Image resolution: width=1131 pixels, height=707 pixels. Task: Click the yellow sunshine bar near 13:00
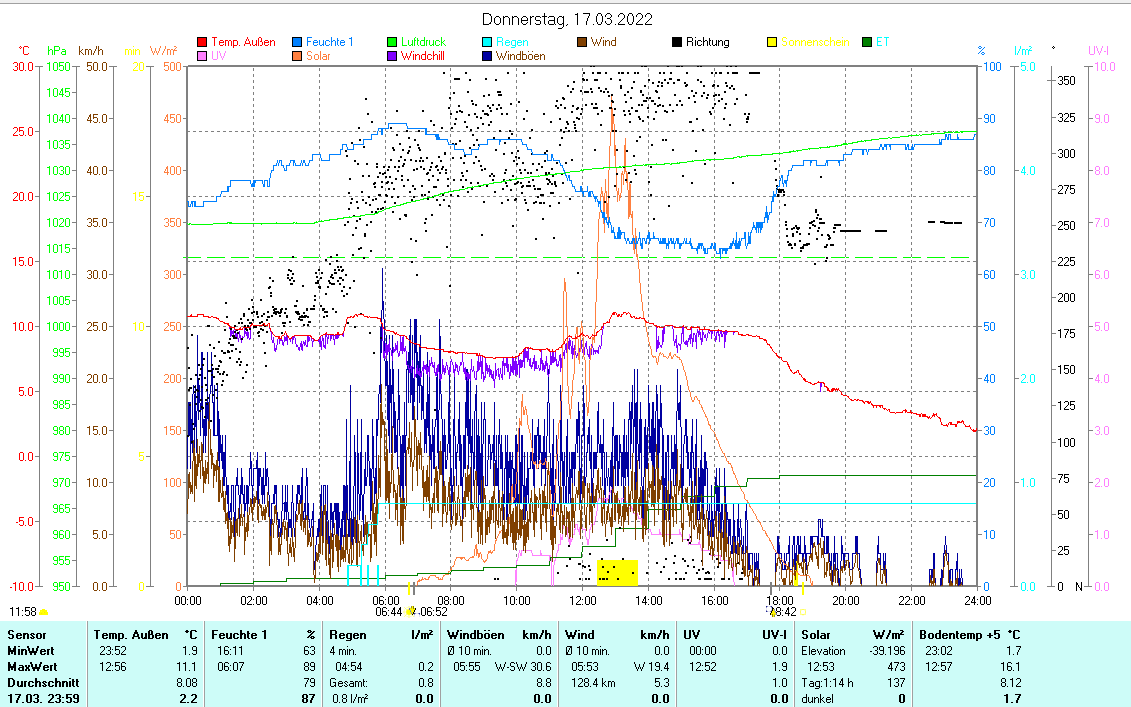[617, 572]
